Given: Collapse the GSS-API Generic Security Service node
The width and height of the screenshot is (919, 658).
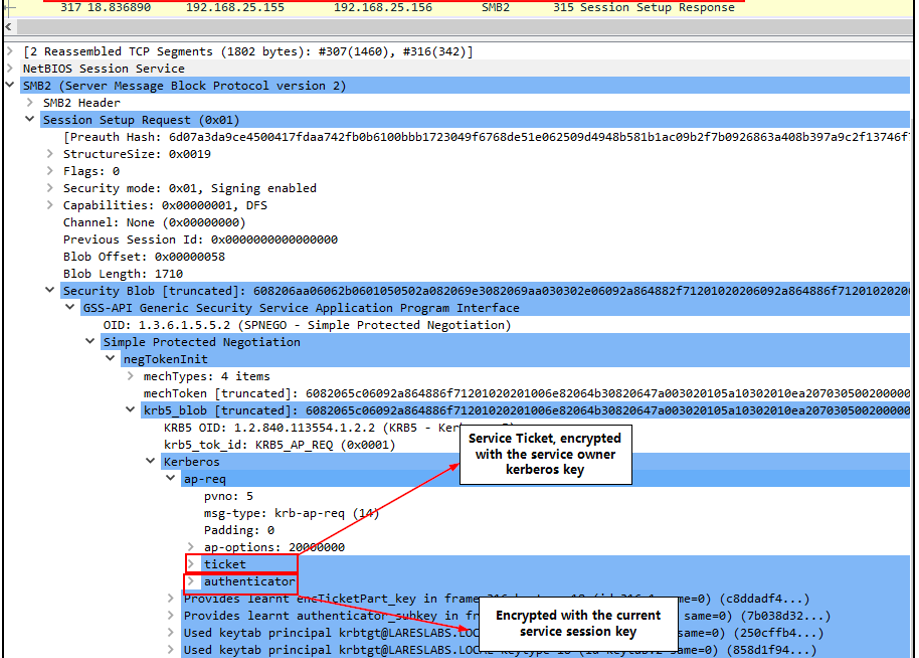Looking at the screenshot, I should pyautogui.click(x=70, y=308).
